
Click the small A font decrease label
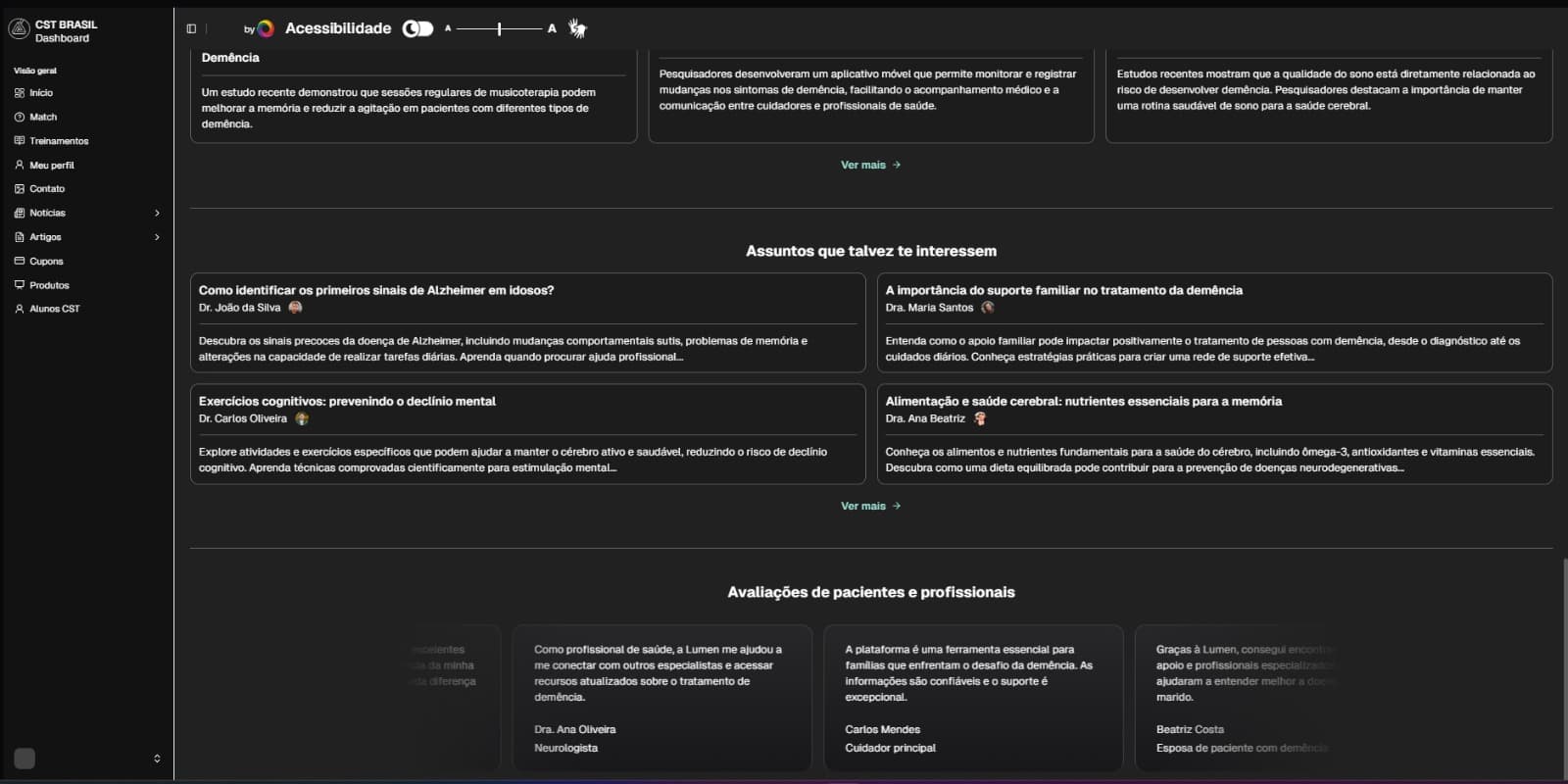pos(448,28)
